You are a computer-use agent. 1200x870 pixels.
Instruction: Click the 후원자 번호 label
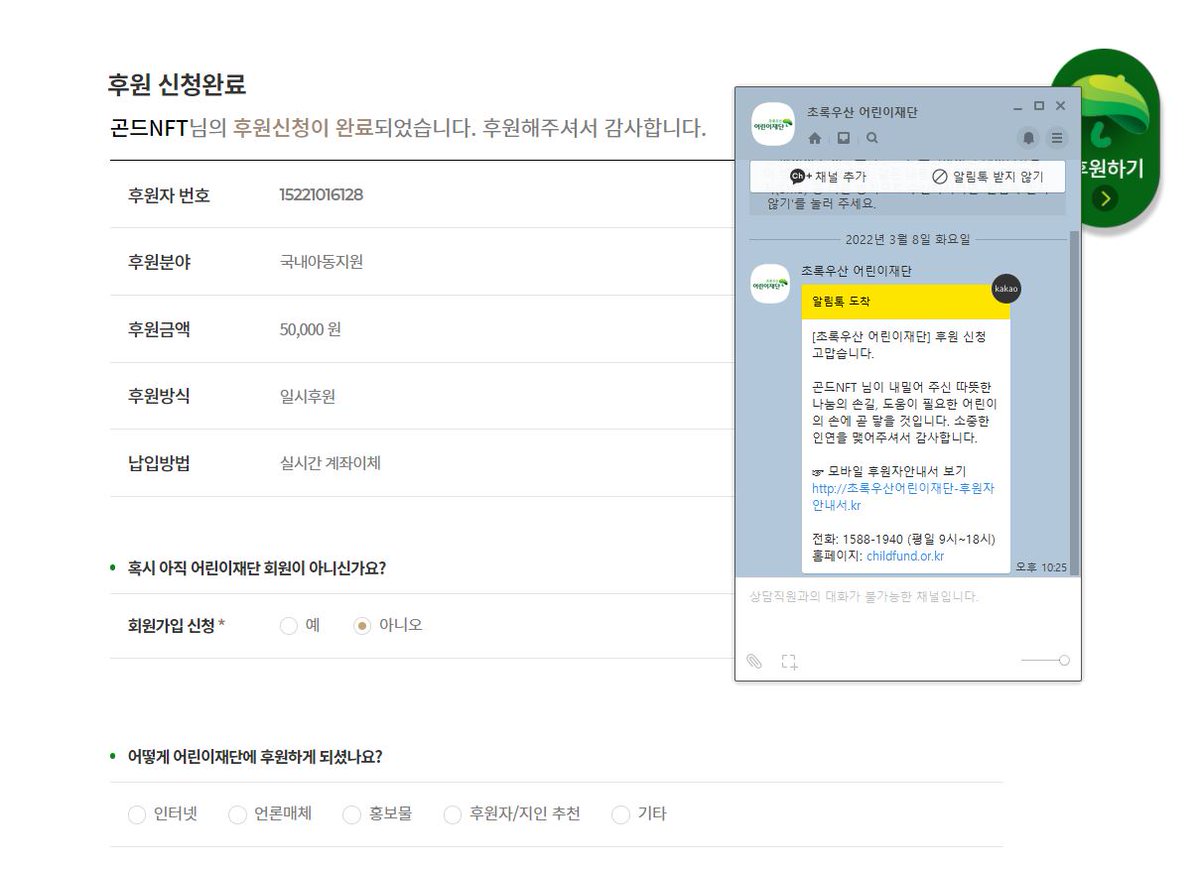tap(169, 195)
